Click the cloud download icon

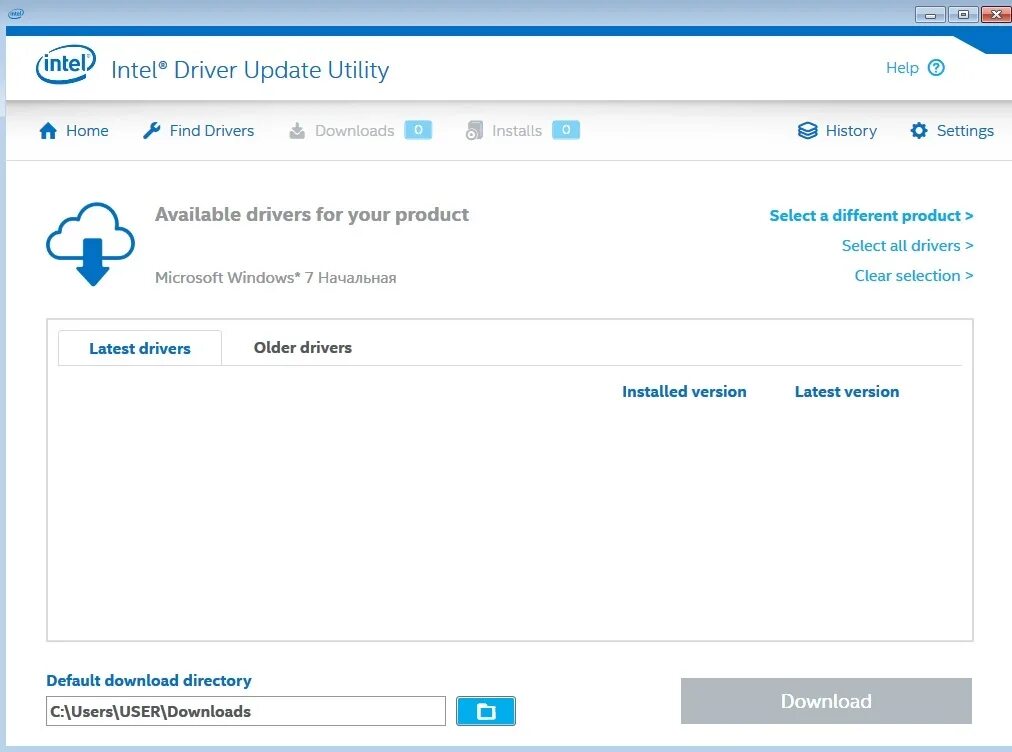tap(90, 244)
